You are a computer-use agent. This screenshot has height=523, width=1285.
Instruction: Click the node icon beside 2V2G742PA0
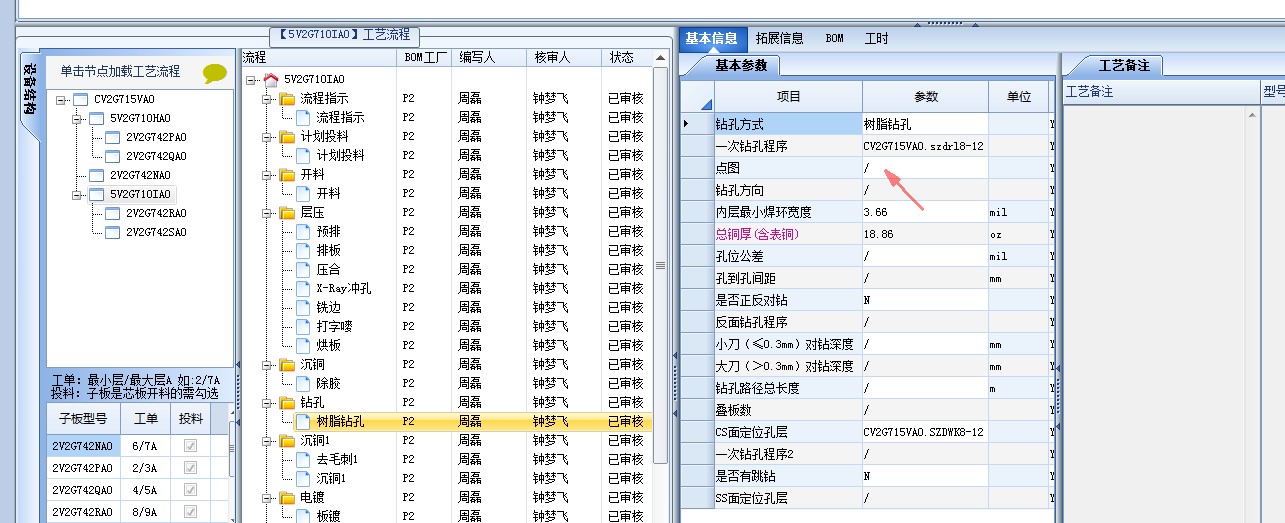pos(113,137)
